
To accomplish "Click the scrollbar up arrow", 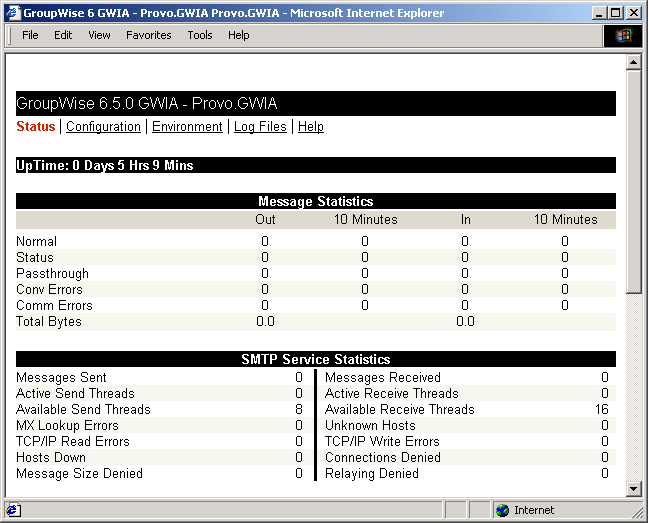I will [633, 62].
